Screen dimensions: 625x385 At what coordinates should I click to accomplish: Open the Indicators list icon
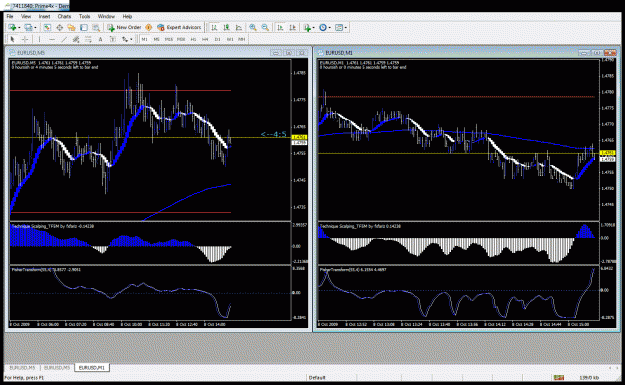coord(307,28)
